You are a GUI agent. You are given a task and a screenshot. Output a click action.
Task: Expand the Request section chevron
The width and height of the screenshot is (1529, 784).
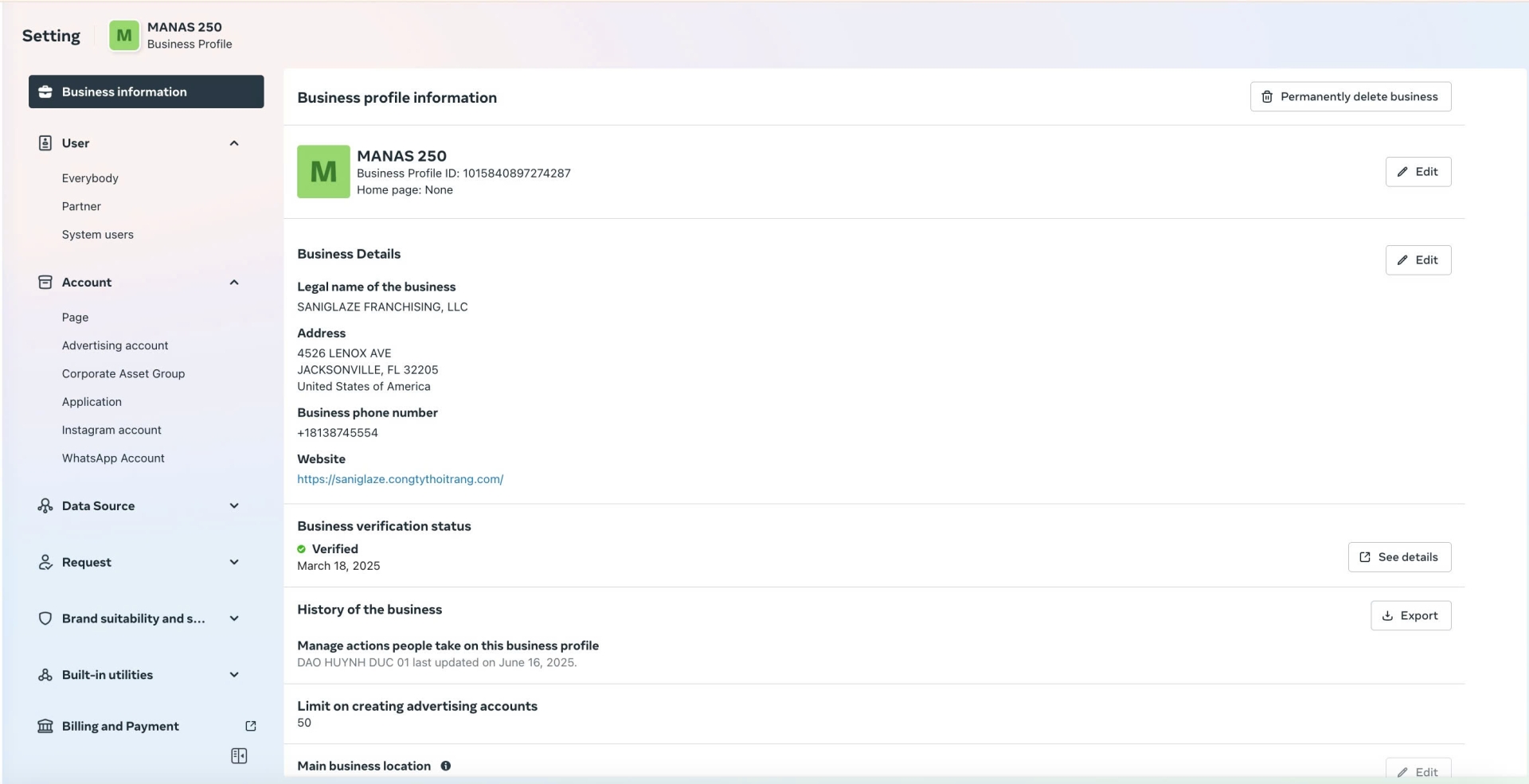pyautogui.click(x=234, y=562)
